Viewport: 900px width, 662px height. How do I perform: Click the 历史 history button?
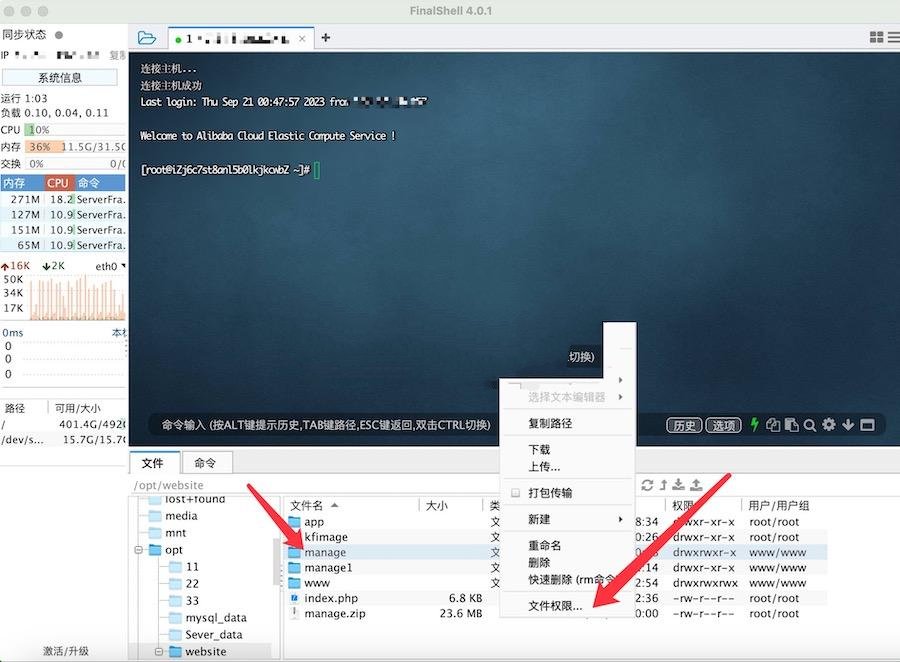click(684, 425)
